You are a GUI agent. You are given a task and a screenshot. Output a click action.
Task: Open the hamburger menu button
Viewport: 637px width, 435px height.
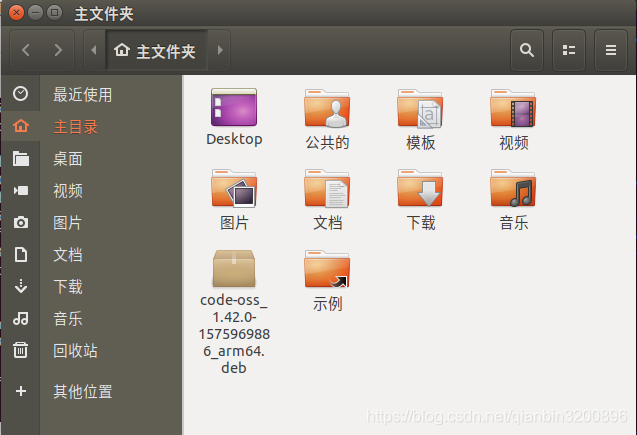(x=611, y=50)
